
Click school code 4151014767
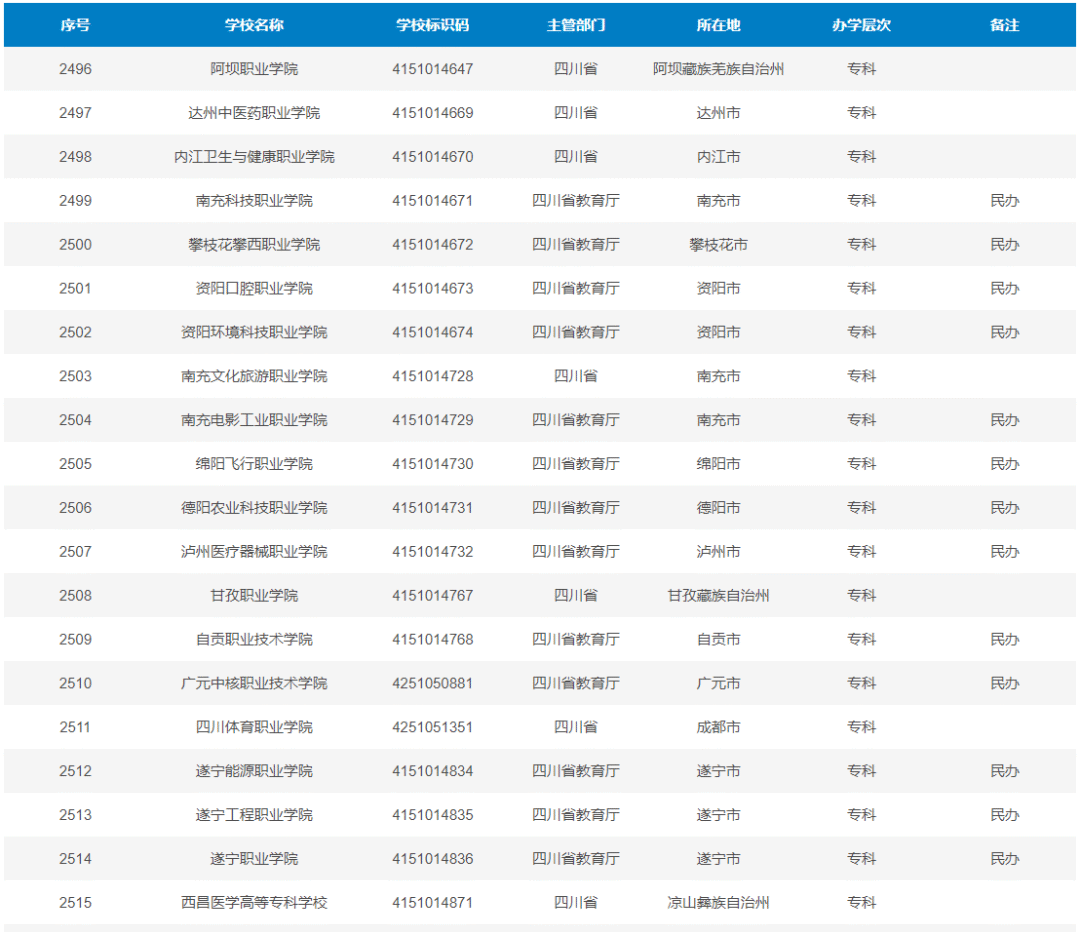tap(433, 595)
